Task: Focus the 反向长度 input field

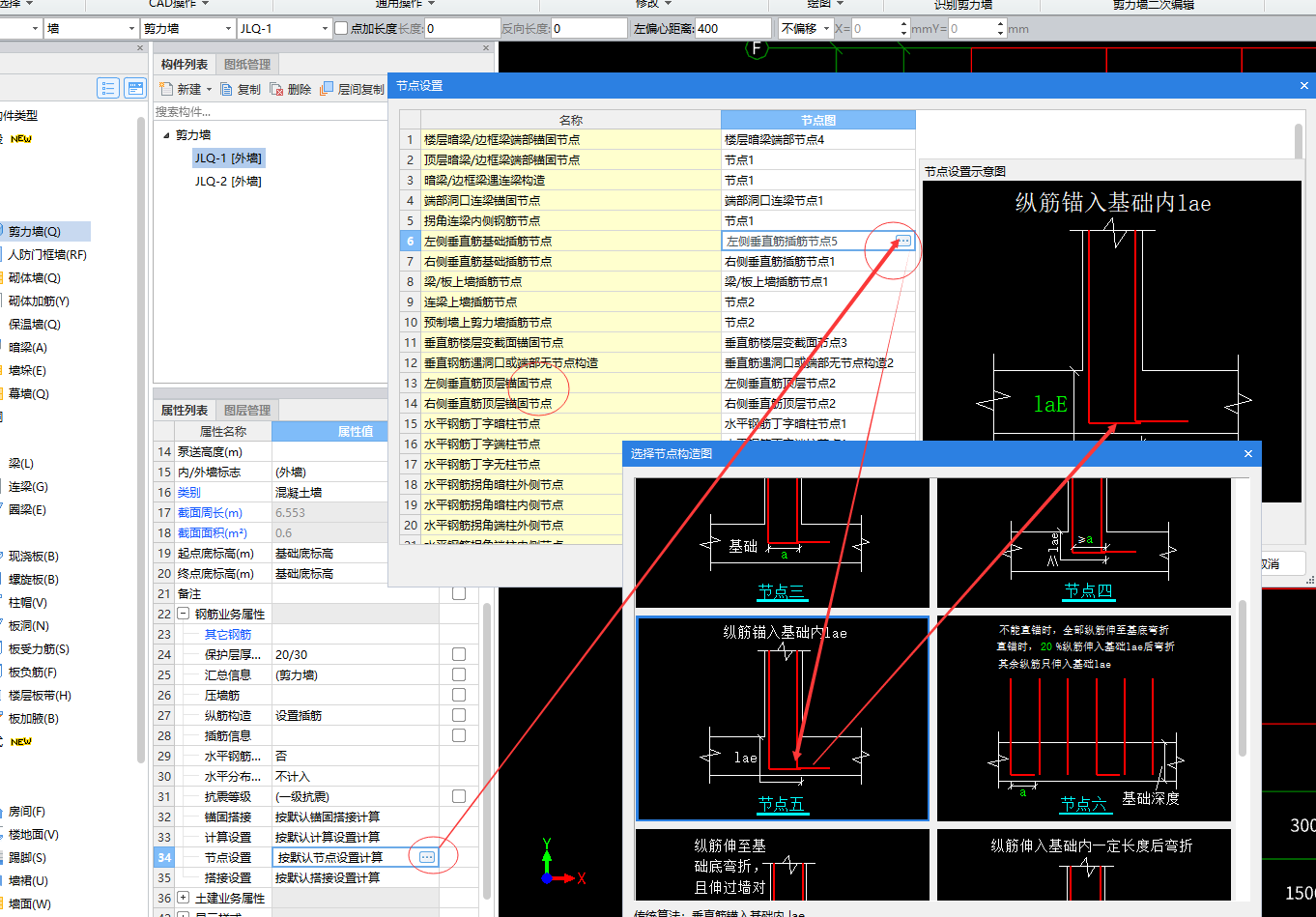Action: 588,28
